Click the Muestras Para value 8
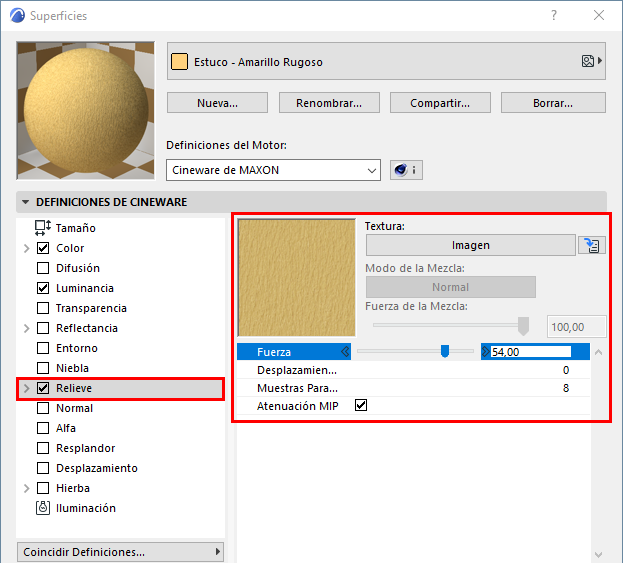Viewport: 623px width, 563px height. (566, 388)
